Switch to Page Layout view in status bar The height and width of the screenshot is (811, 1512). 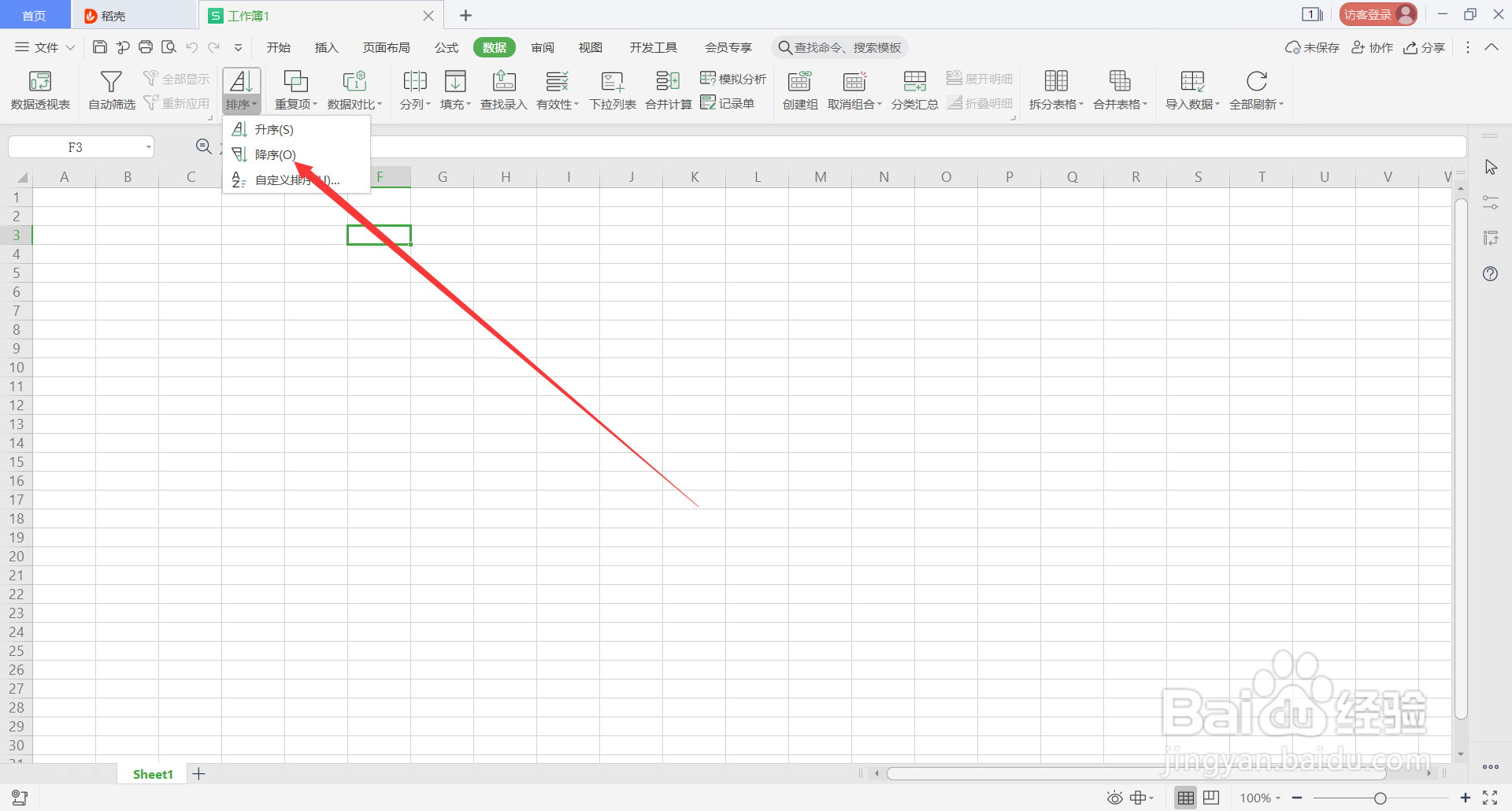pyautogui.click(x=1211, y=798)
